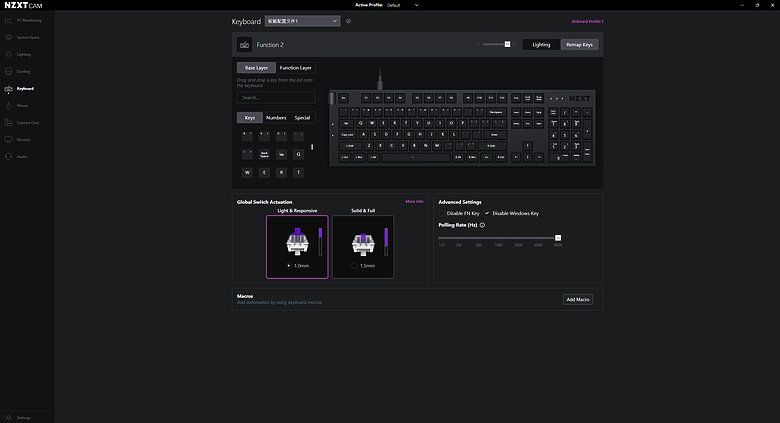Select the Special category tab
This screenshot has width=780, height=423.
[302, 118]
